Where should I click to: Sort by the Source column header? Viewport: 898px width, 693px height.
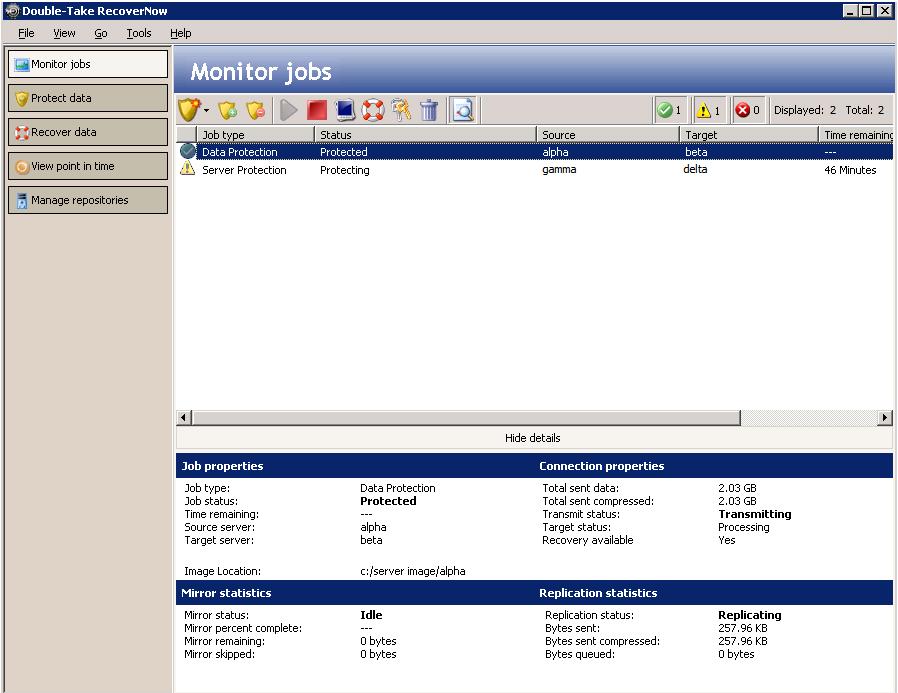click(x=608, y=135)
